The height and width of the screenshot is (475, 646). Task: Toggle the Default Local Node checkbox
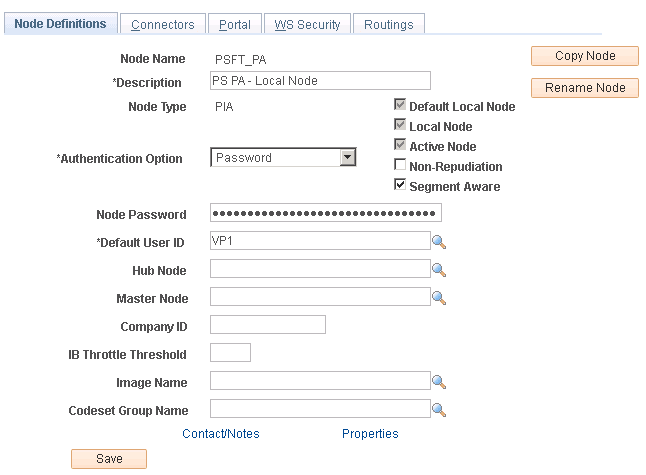pos(400,105)
